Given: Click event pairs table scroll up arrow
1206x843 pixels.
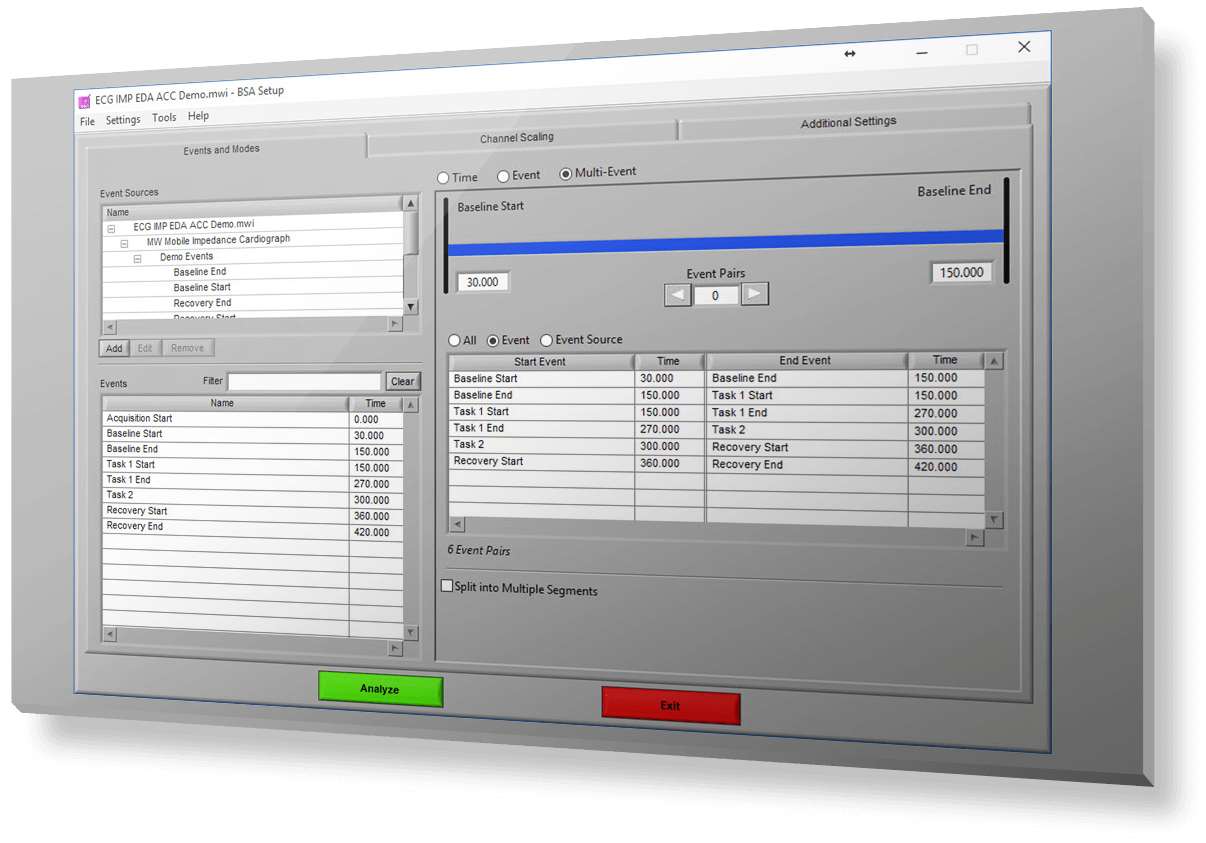Looking at the screenshot, I should (x=994, y=360).
